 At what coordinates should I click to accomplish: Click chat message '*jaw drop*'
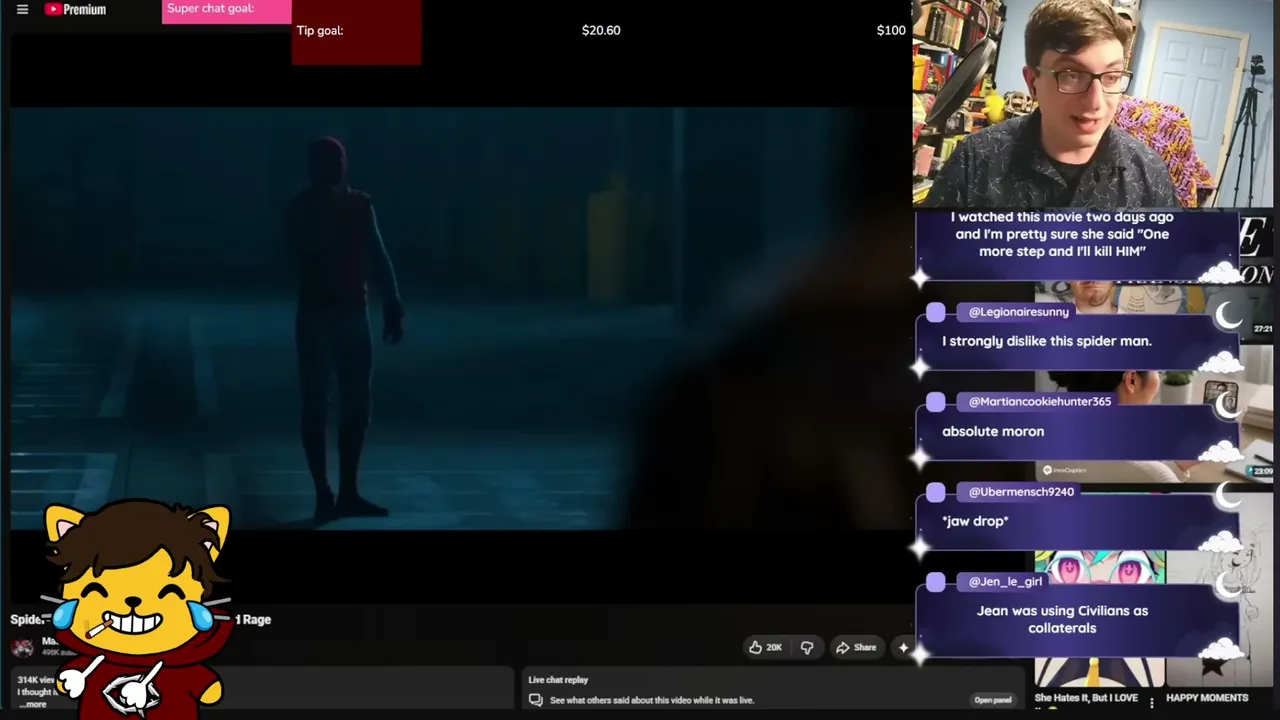click(975, 521)
